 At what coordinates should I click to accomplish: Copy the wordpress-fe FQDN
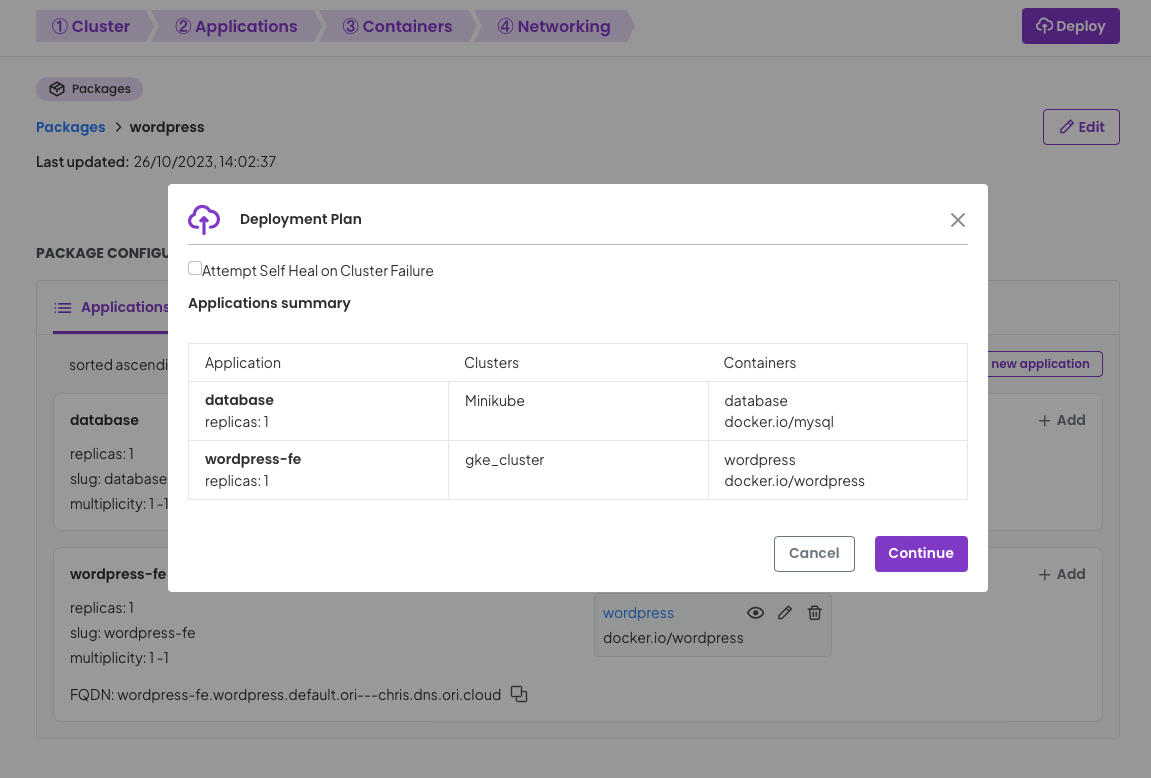[x=519, y=694]
